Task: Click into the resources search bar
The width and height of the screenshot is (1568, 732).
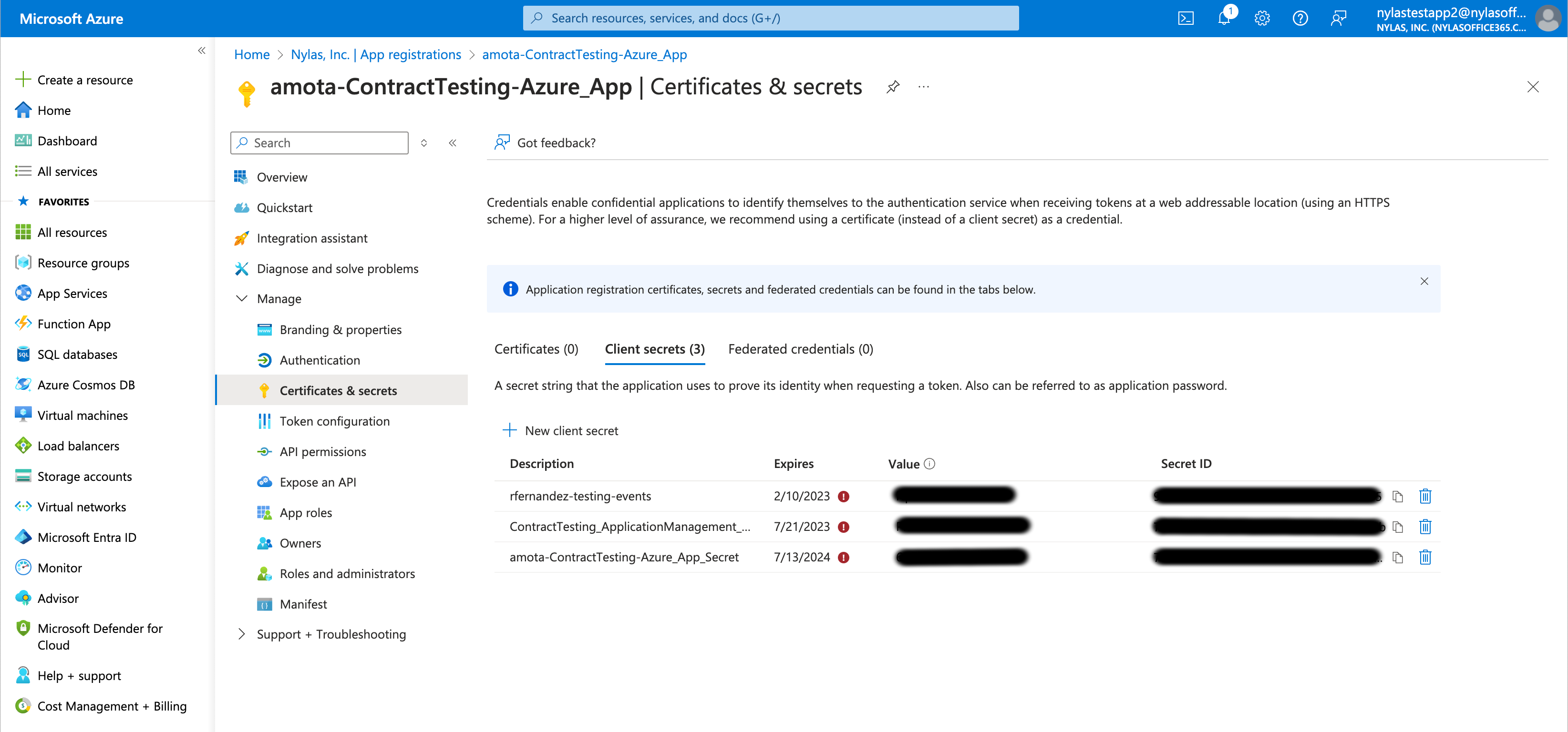Action: click(770, 18)
